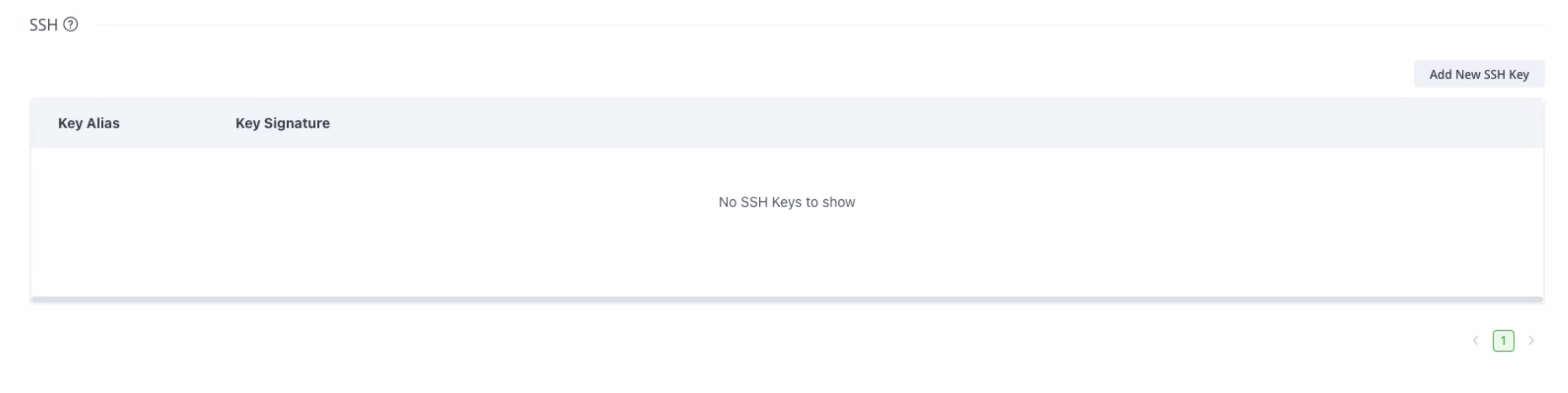
Task: Click the Key Signature header label
Action: (x=283, y=123)
